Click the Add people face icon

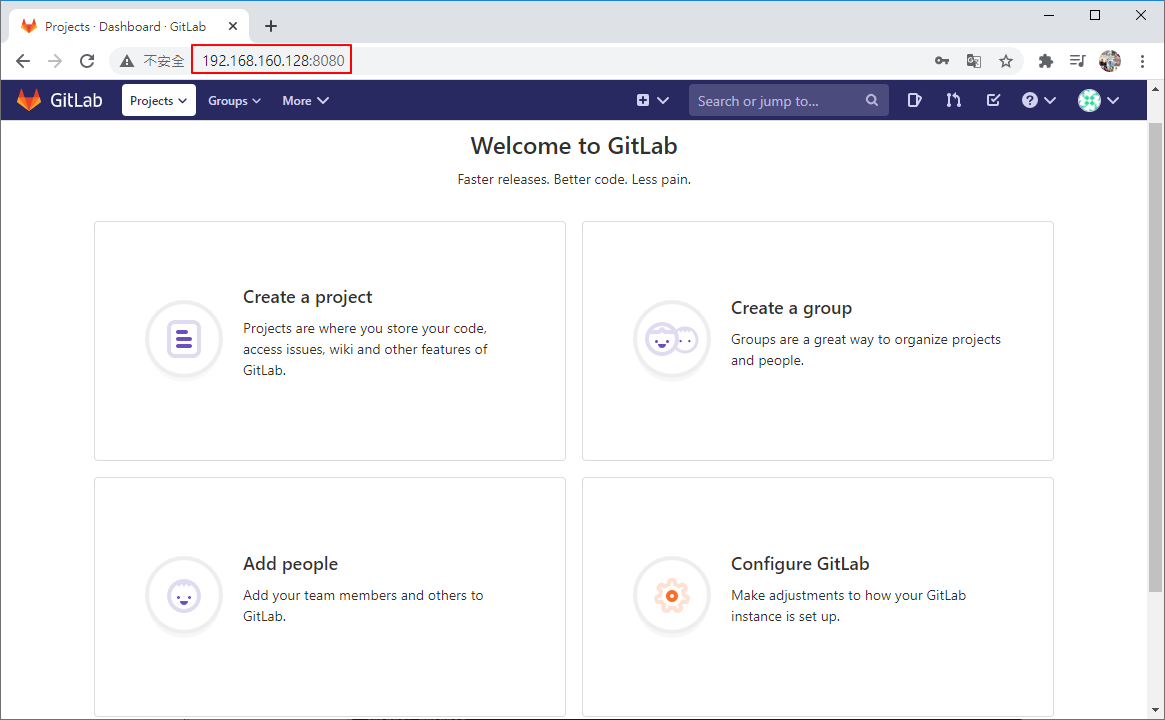[184, 596]
